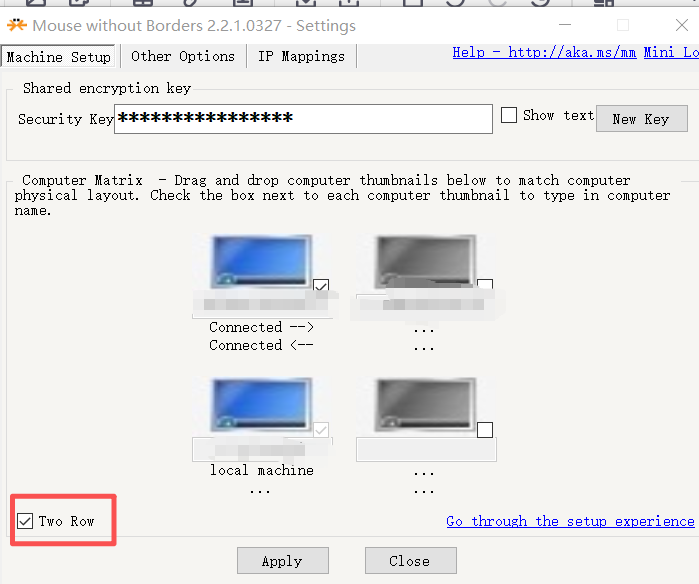This screenshot has width=699, height=584.
Task: Click the top-right gray computer's name field
Action: pos(426,305)
